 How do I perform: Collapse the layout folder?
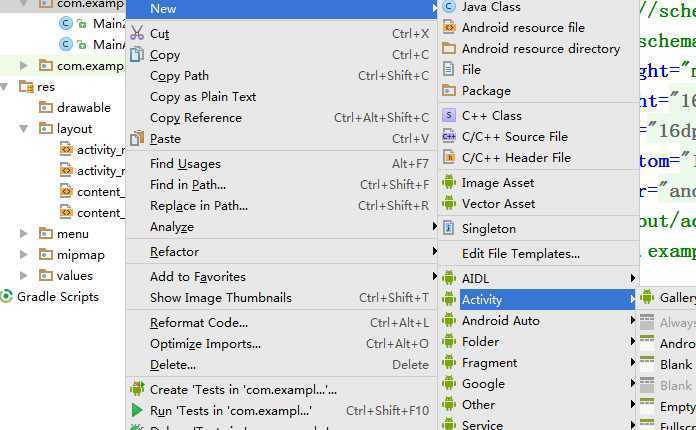[24, 129]
